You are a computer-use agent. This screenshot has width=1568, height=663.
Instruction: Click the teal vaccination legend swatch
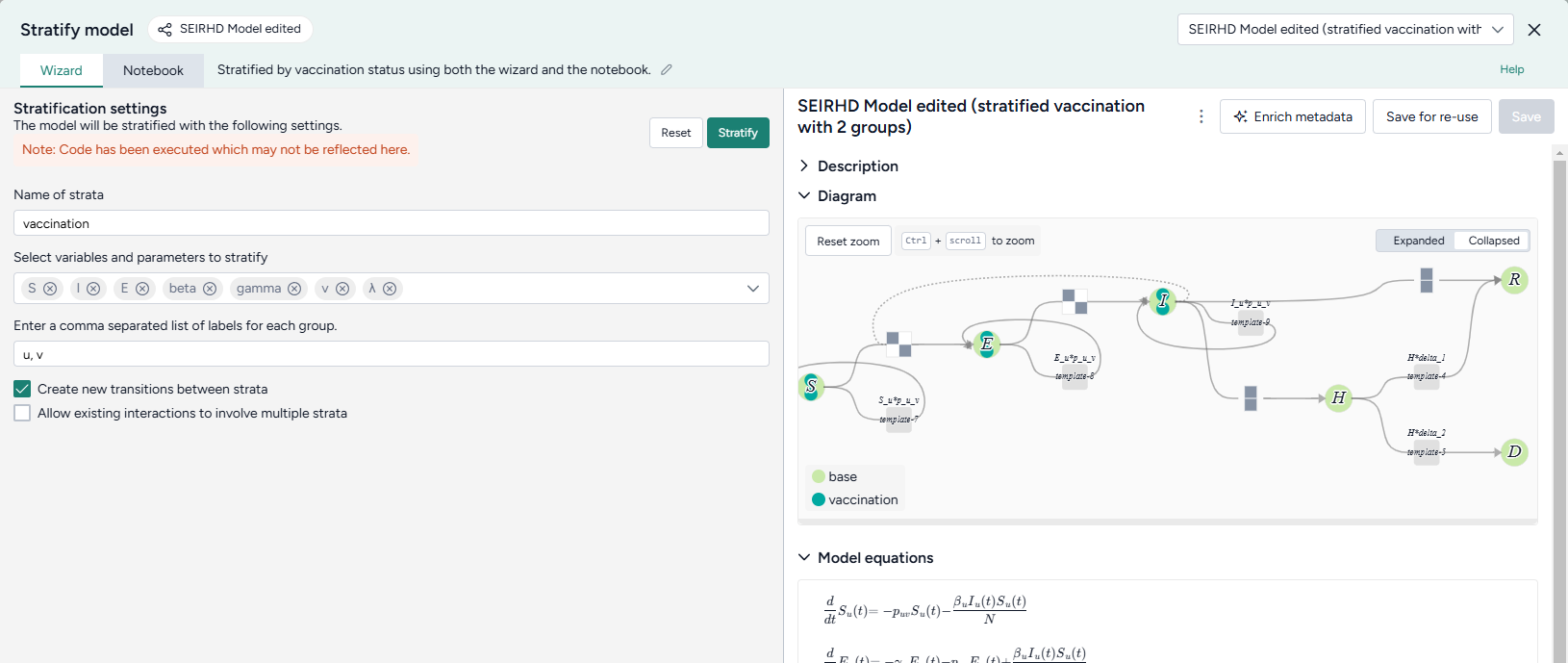pyautogui.click(x=819, y=499)
